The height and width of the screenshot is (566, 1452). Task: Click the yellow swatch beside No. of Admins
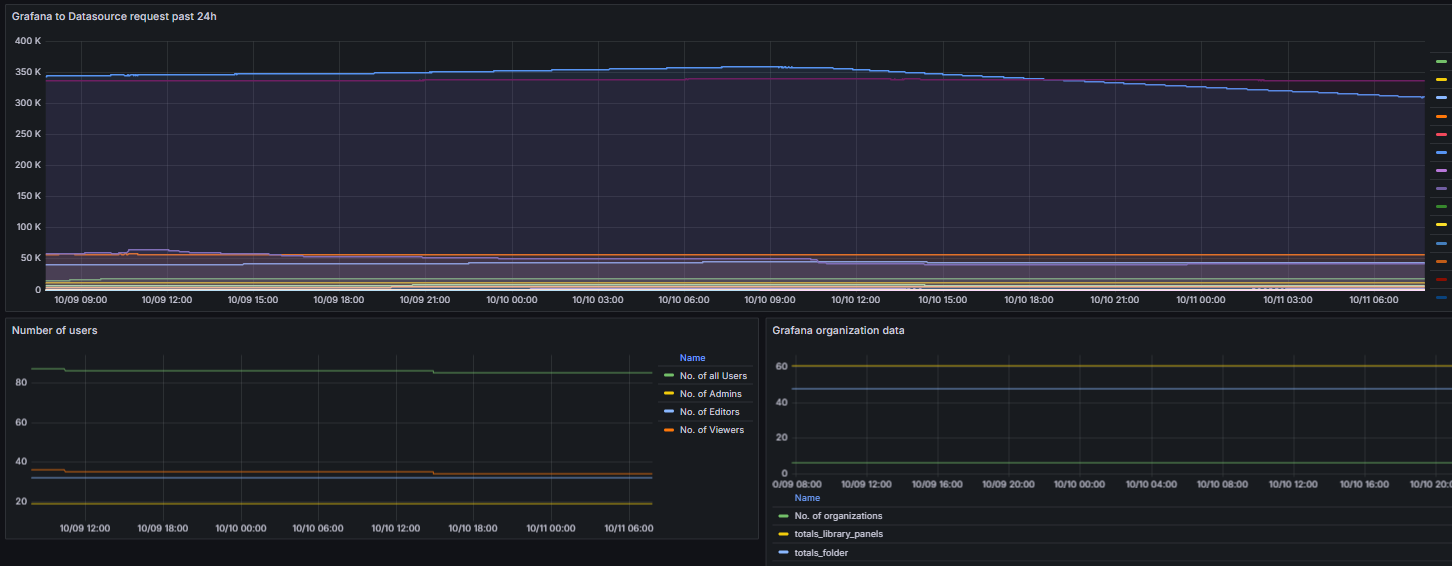tap(669, 394)
